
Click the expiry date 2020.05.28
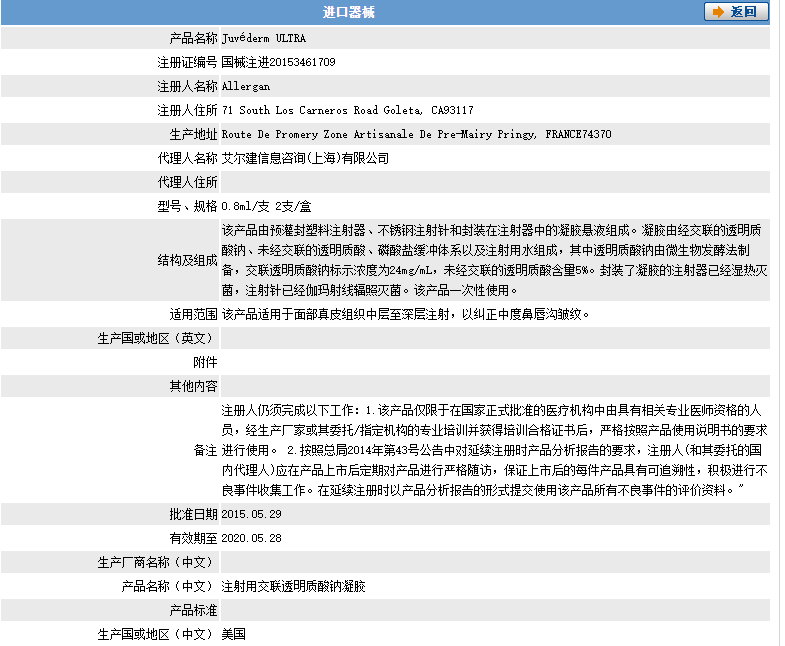[252, 538]
